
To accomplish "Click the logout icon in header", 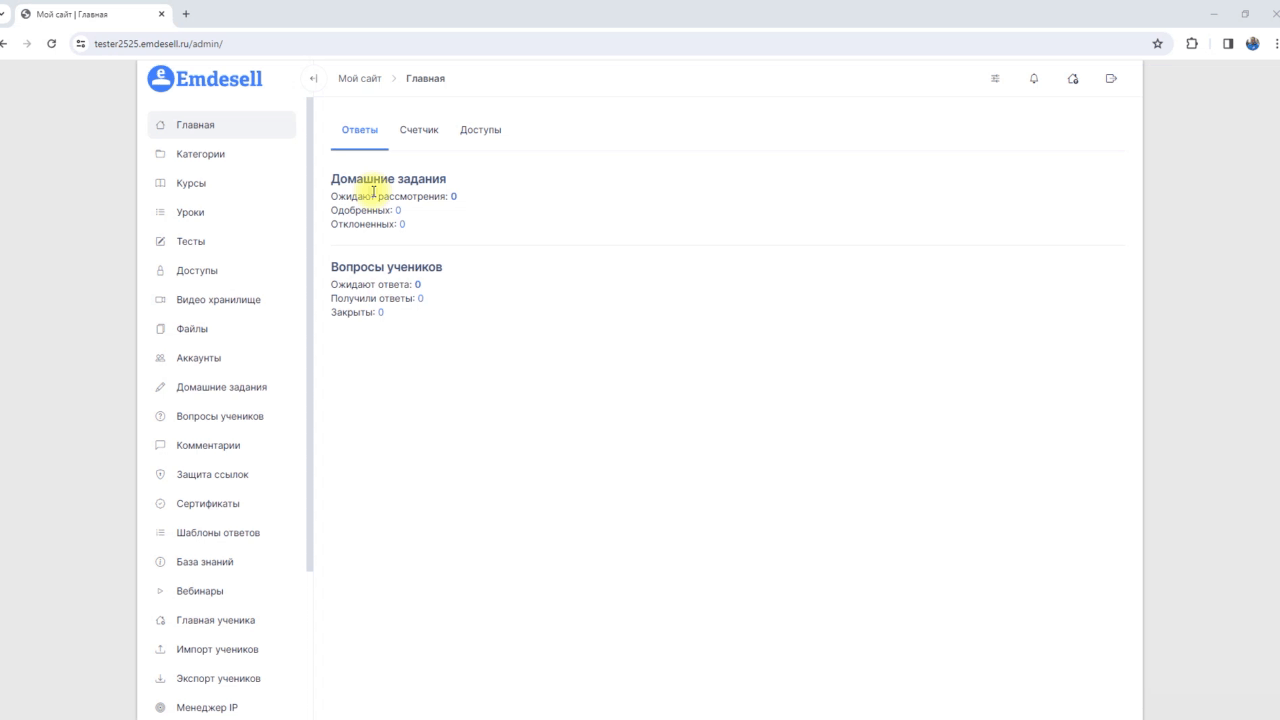I will [x=1111, y=78].
